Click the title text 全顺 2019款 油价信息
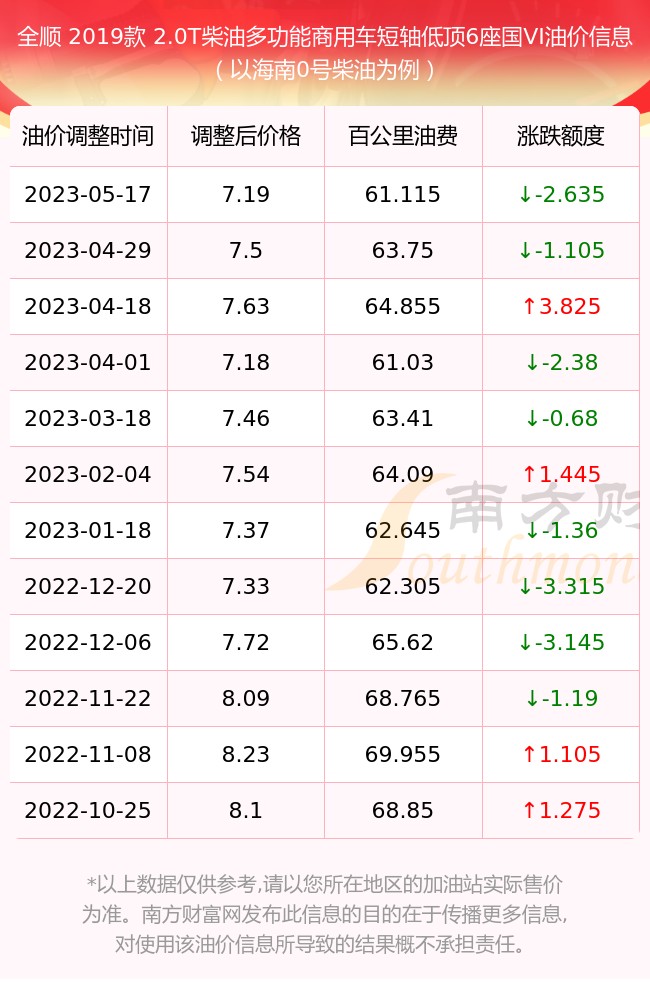The image size is (650, 1000). pos(325,37)
